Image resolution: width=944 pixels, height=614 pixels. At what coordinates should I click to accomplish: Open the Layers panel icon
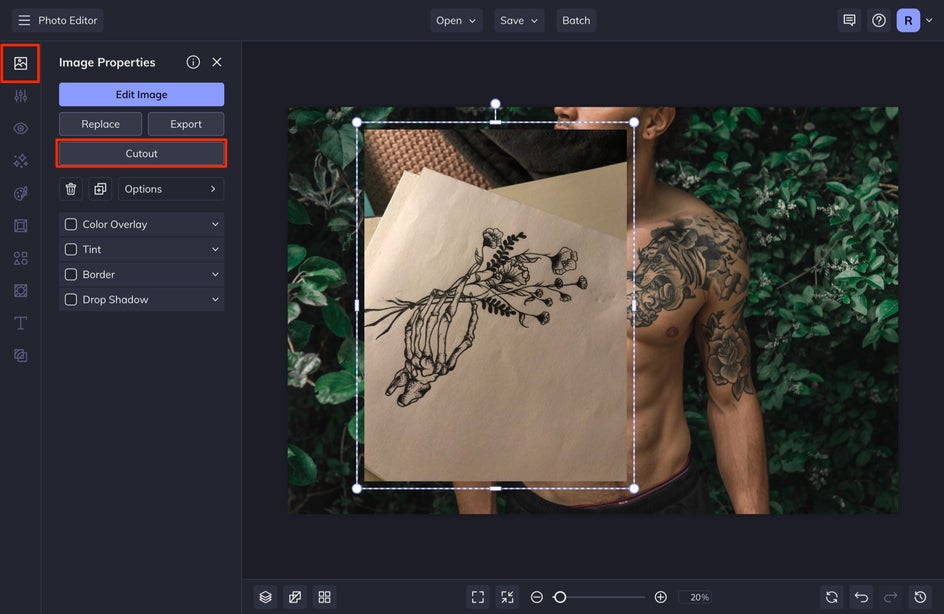266,597
